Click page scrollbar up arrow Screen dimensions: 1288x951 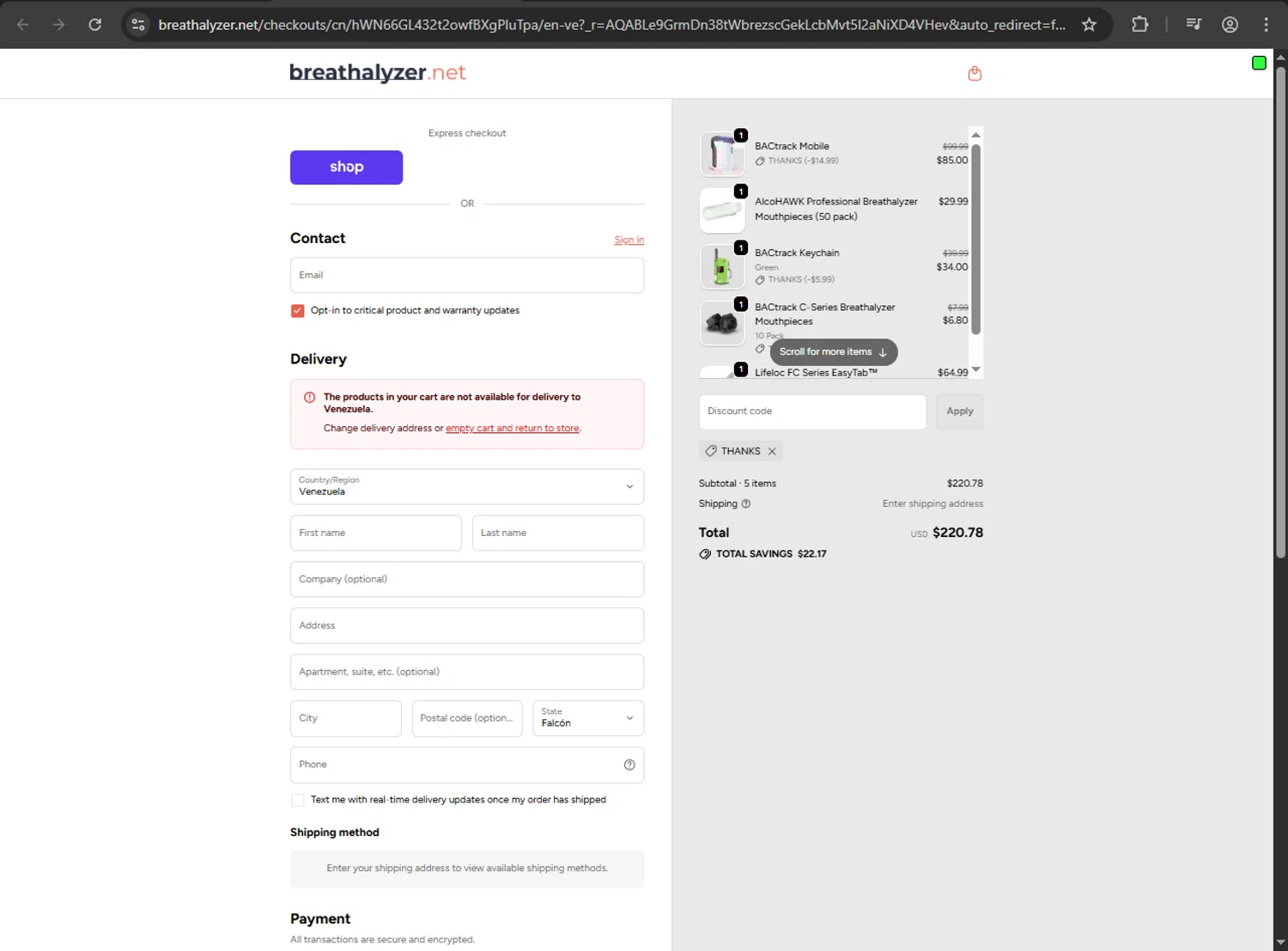coord(1280,58)
